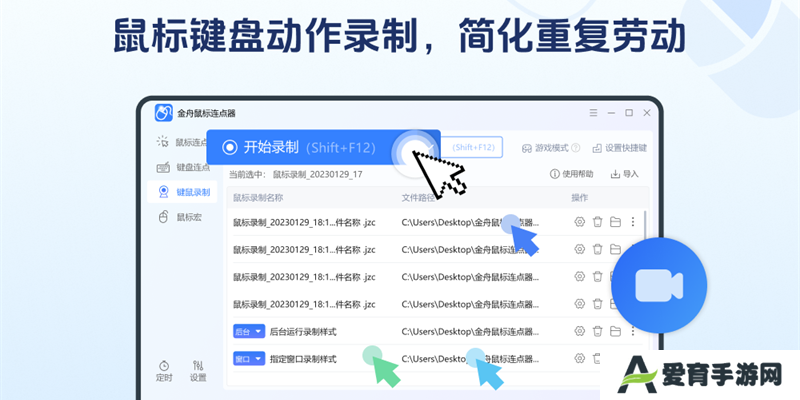Open more options for 后台运行录制样式 row
800x400 pixels.
[x=633, y=331]
